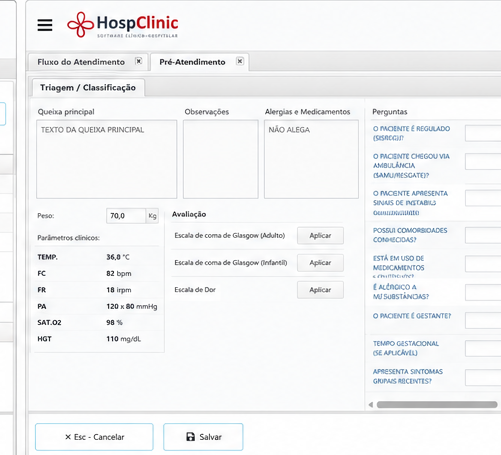Click the Perguntas scrollbar left arrow
Image resolution: width=501 pixels, height=455 pixels.
(x=371, y=405)
